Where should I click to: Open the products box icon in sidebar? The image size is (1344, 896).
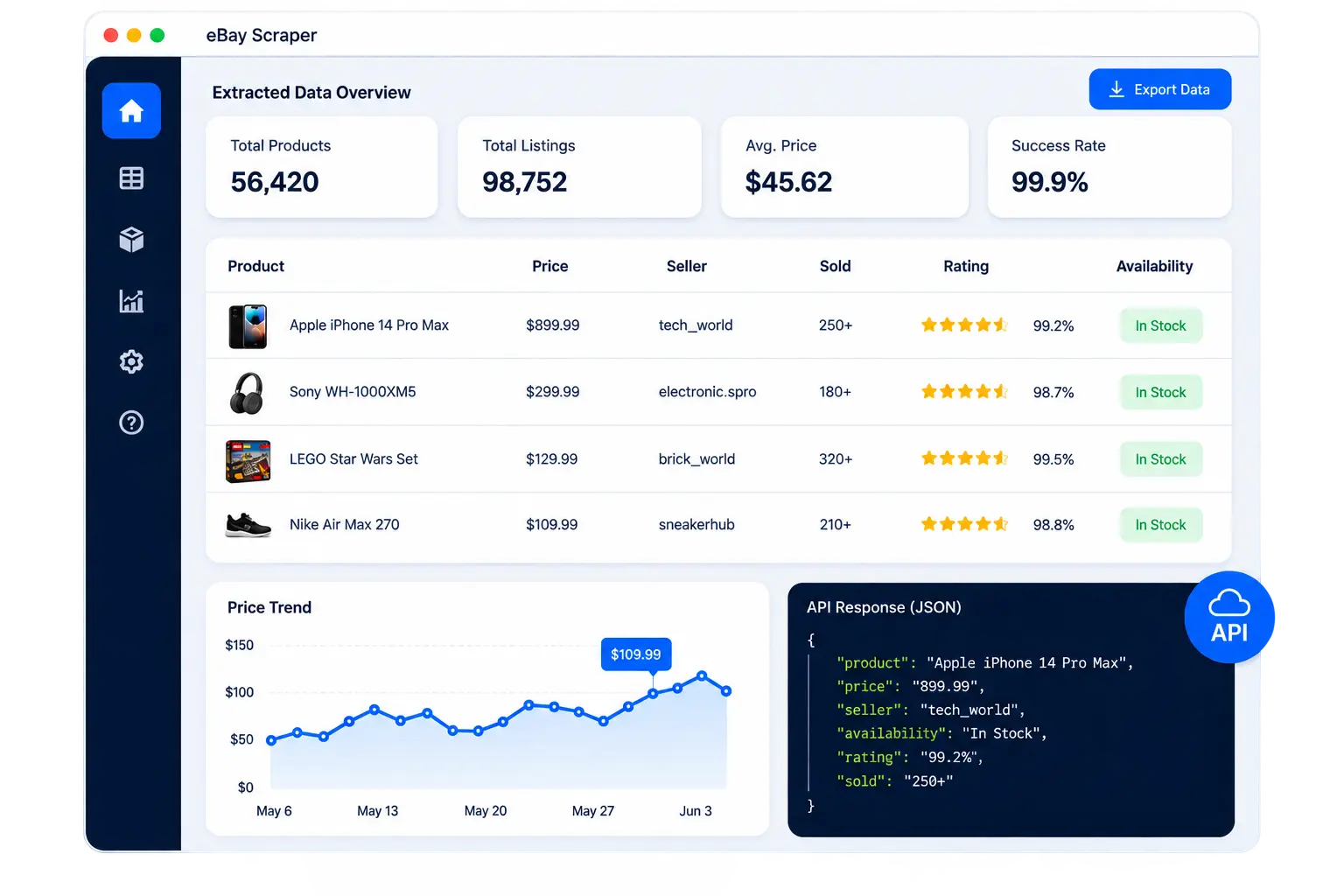tap(131, 240)
